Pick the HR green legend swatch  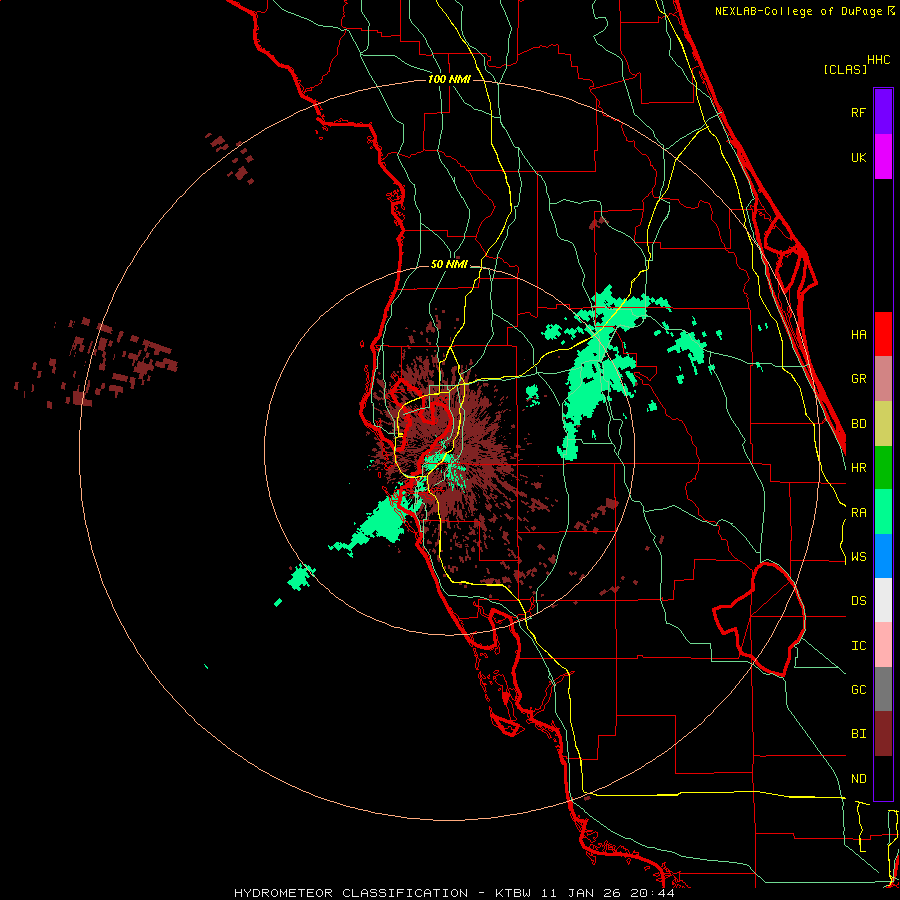[883, 467]
